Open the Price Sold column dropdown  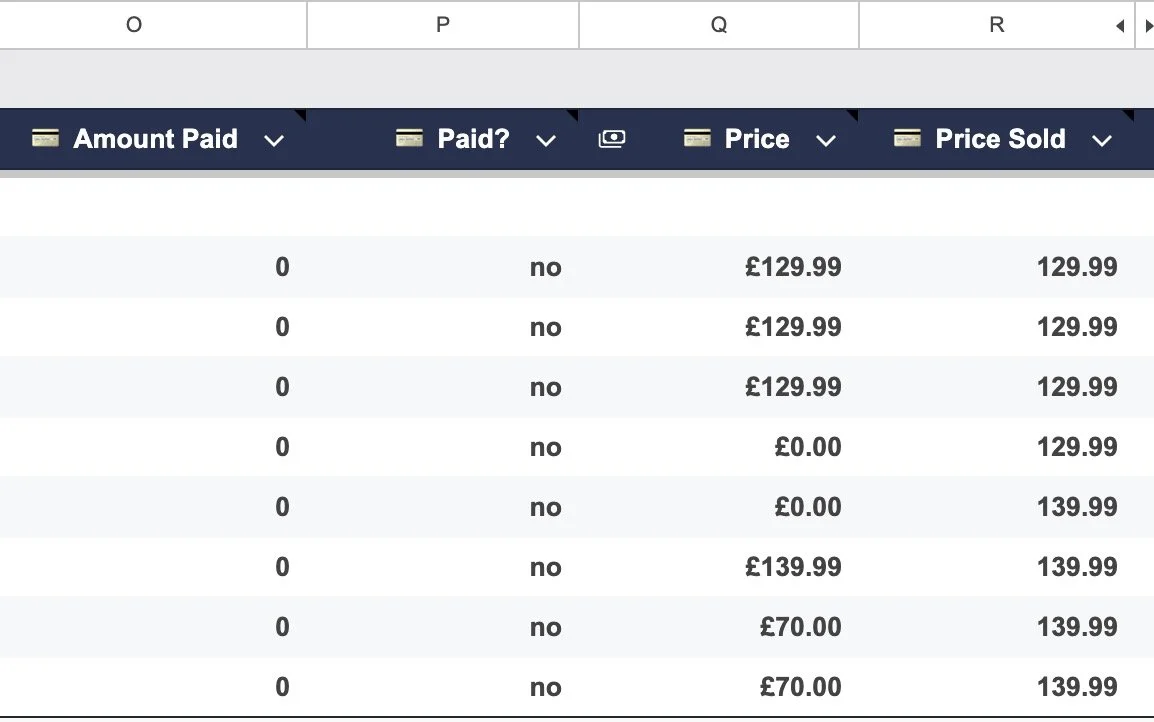click(1102, 140)
